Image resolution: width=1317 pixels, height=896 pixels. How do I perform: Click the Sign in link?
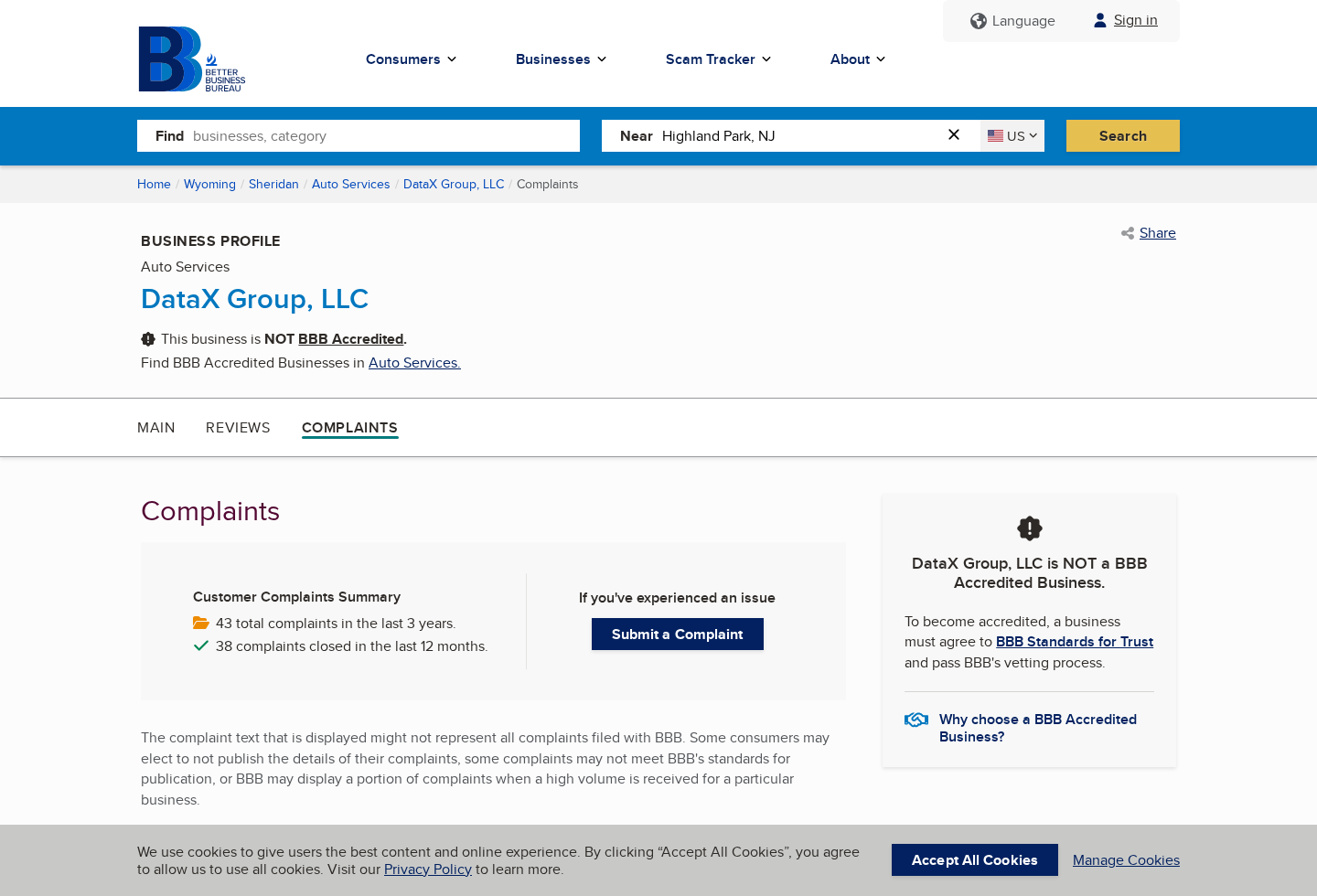pyautogui.click(x=1135, y=20)
